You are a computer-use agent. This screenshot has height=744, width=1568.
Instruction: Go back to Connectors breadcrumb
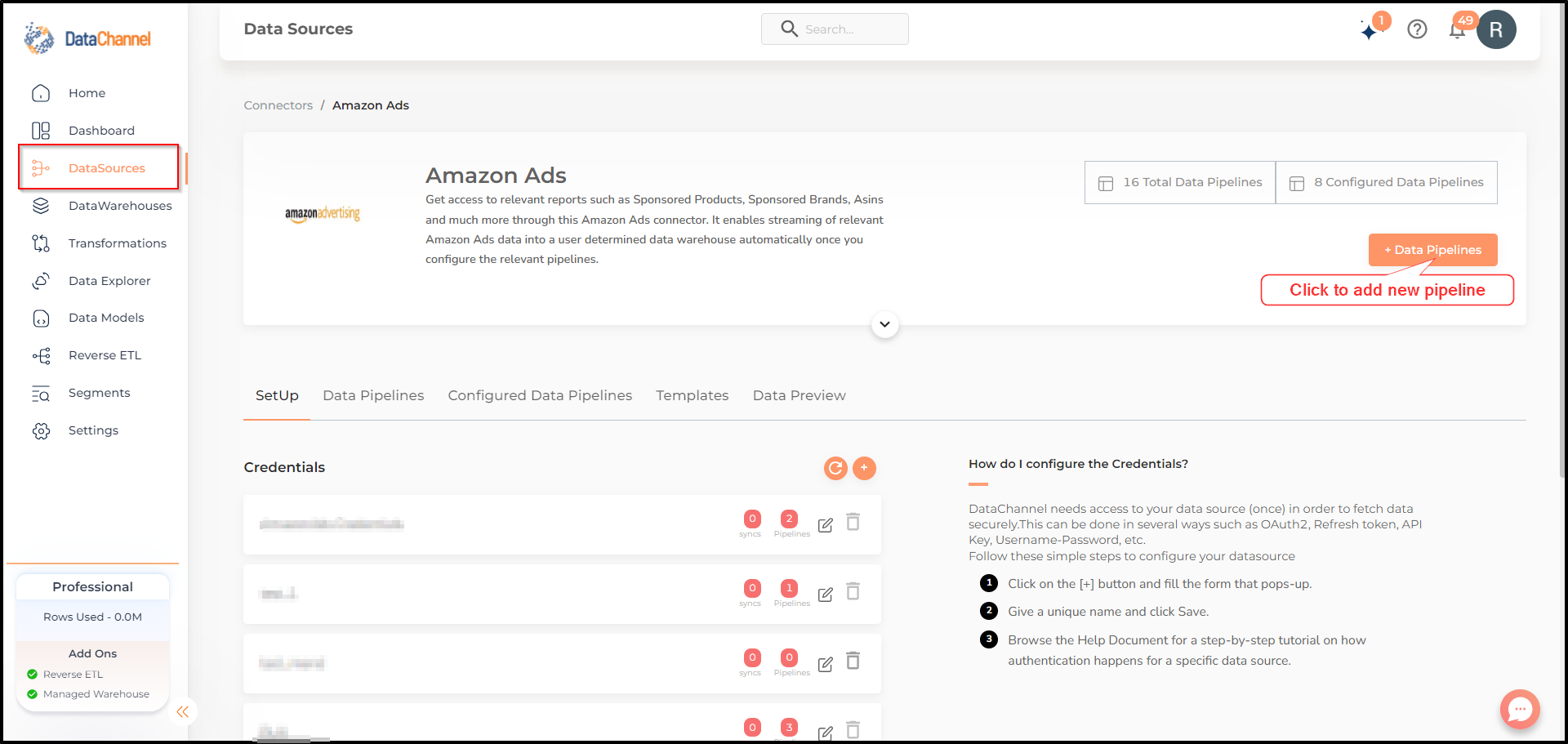[x=278, y=105]
